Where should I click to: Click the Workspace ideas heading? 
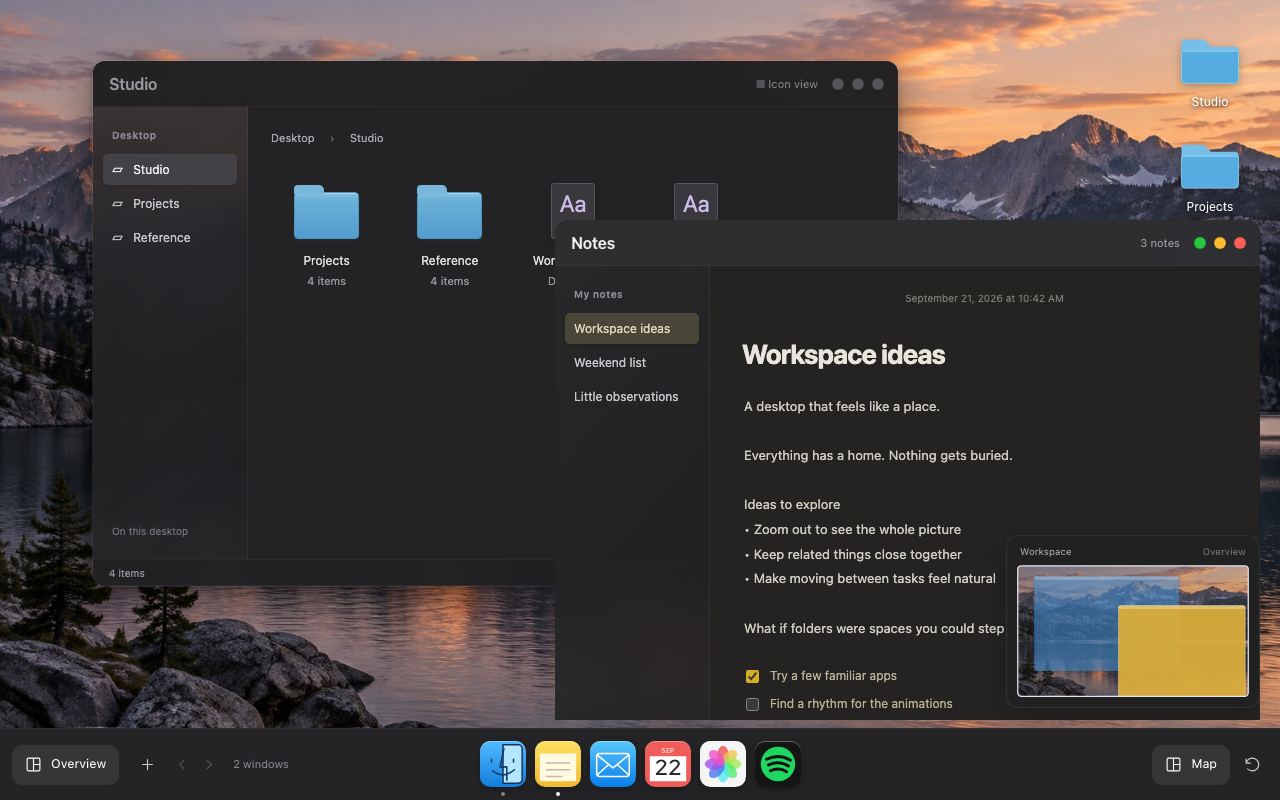point(844,355)
